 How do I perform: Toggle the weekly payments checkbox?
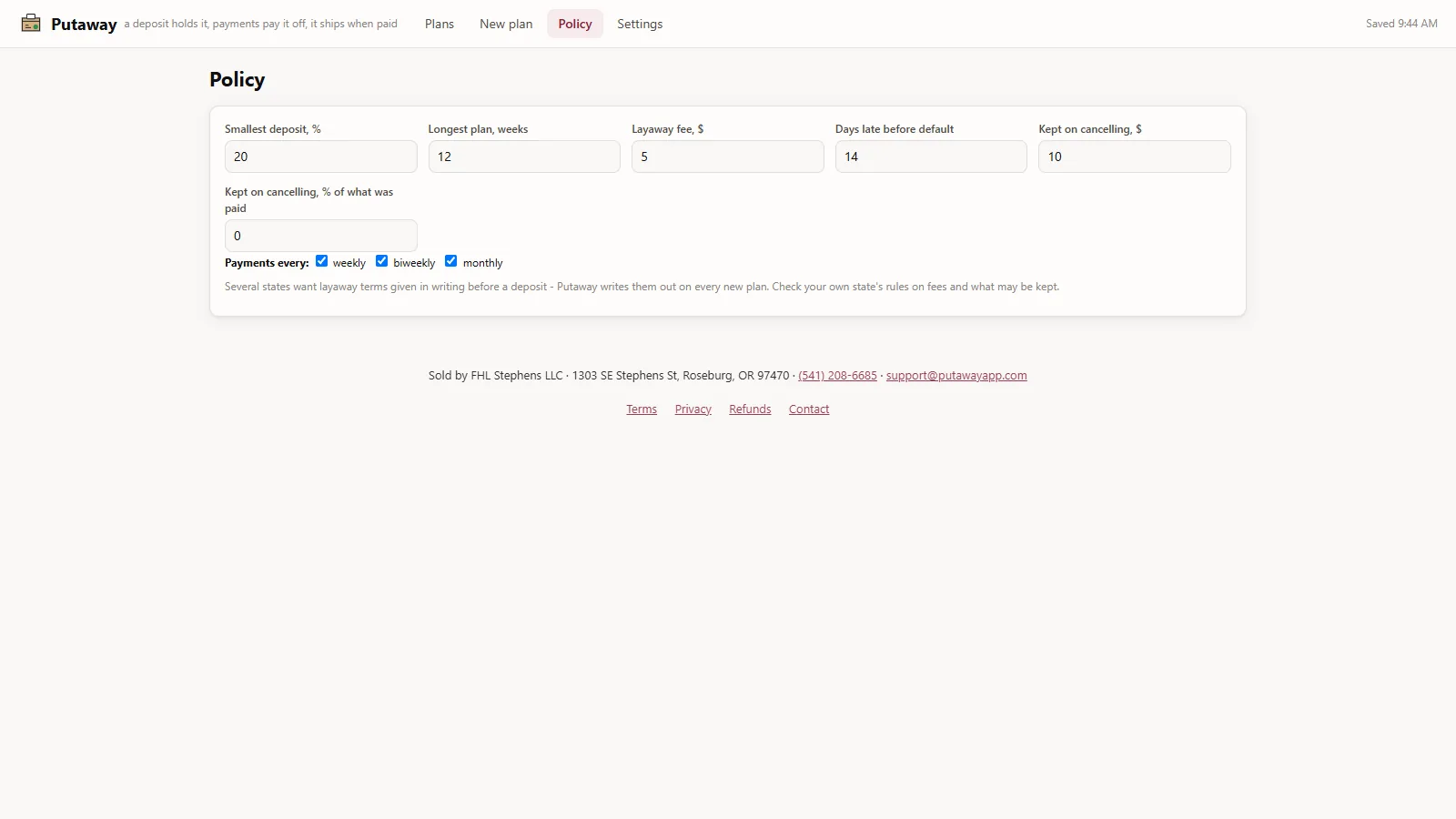coord(321,261)
